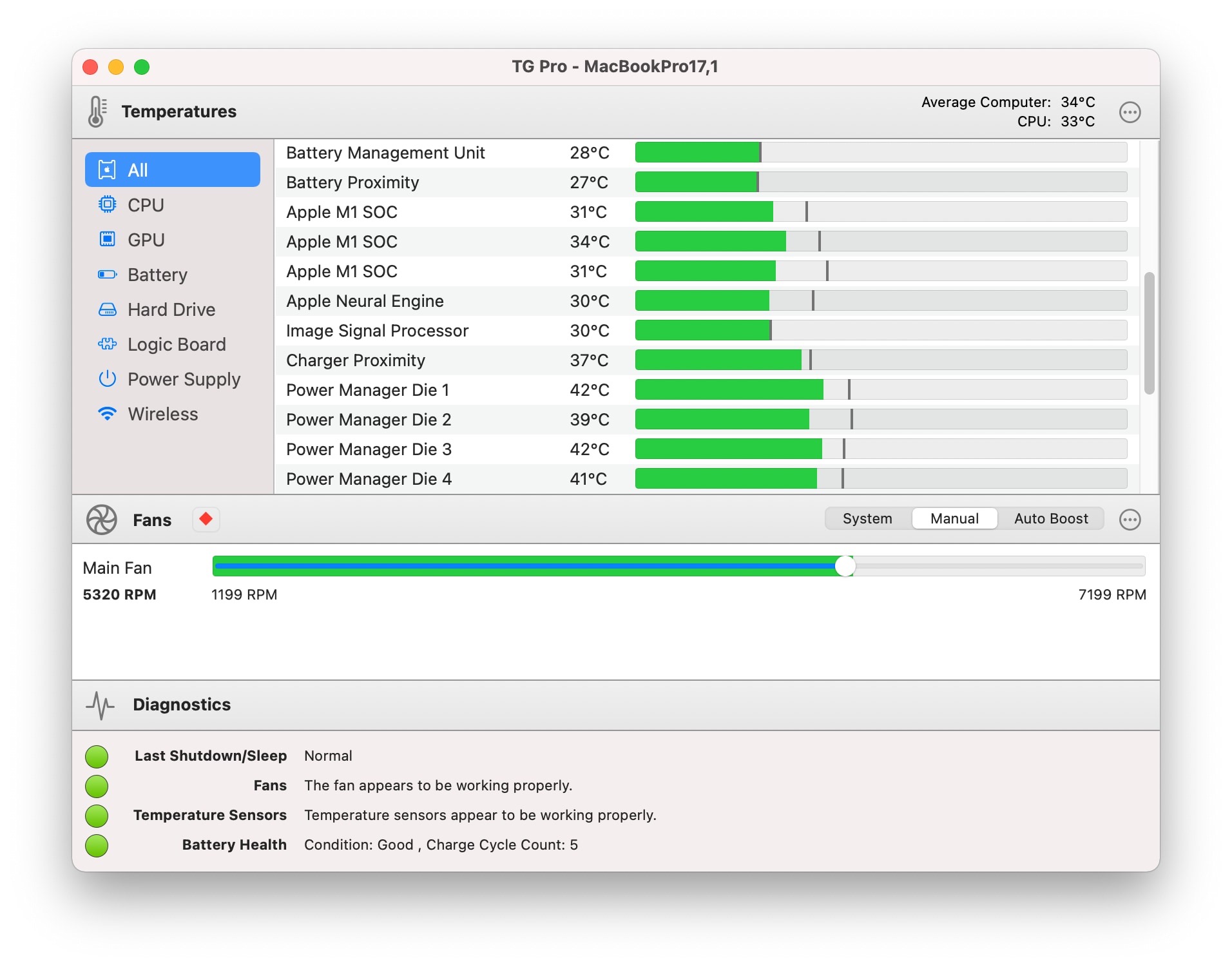Click the Wireless wifi icon in sidebar

pos(107,414)
